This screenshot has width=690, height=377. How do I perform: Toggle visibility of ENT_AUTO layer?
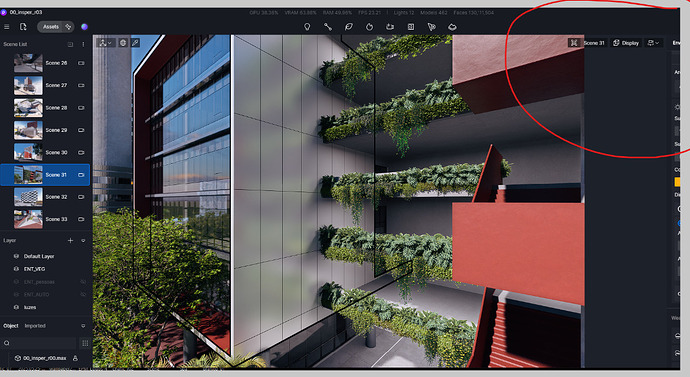(x=83, y=294)
